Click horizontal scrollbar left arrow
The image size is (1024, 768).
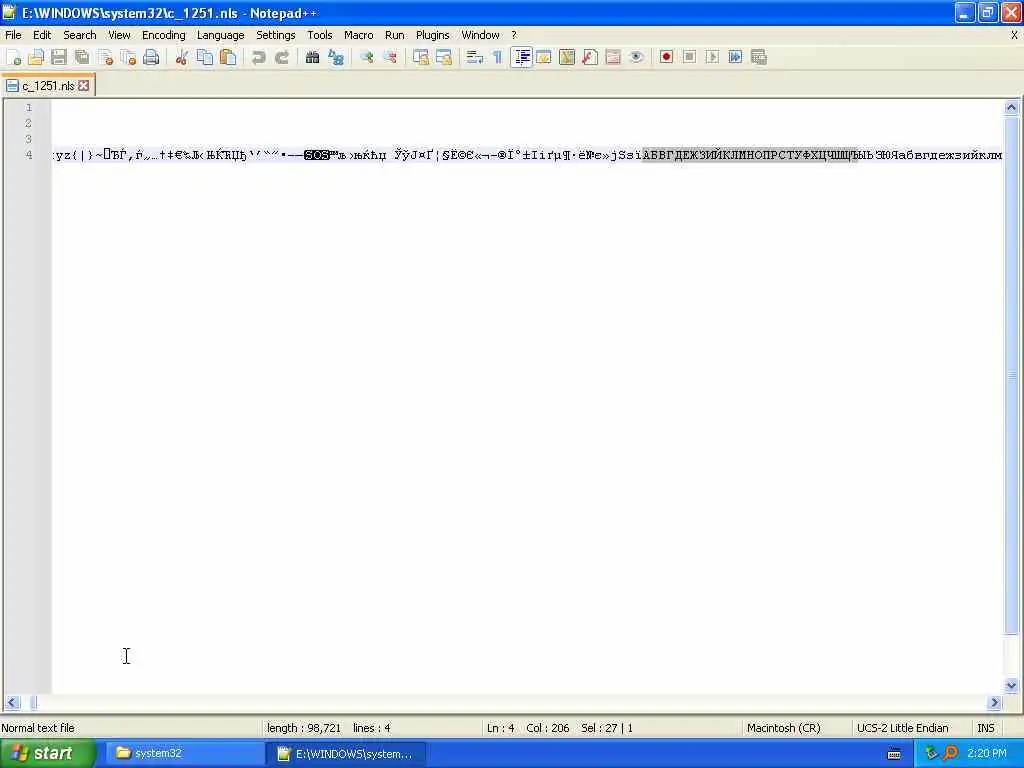(12, 703)
